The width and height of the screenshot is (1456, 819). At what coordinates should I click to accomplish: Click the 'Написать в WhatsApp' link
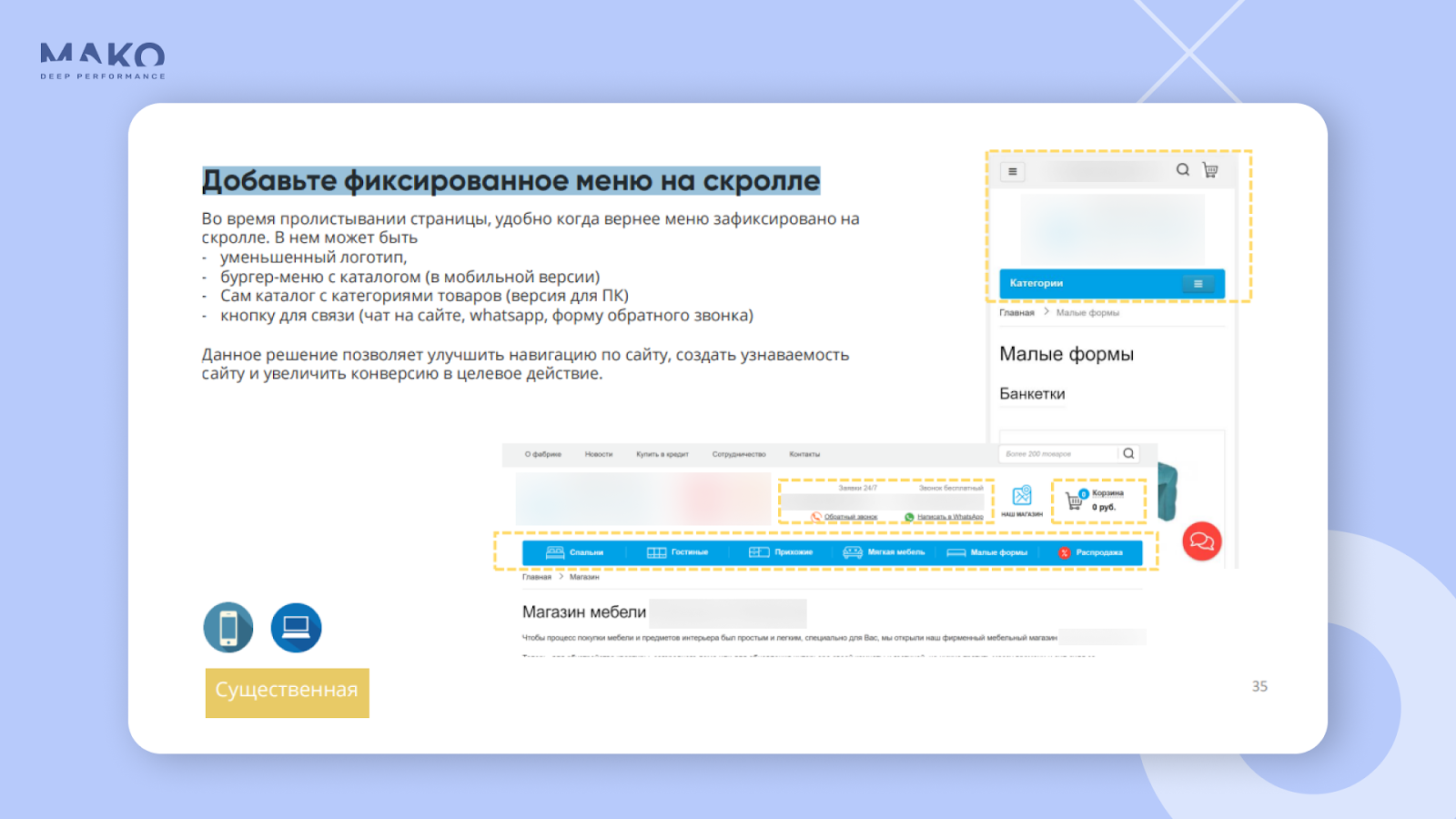pos(950,517)
